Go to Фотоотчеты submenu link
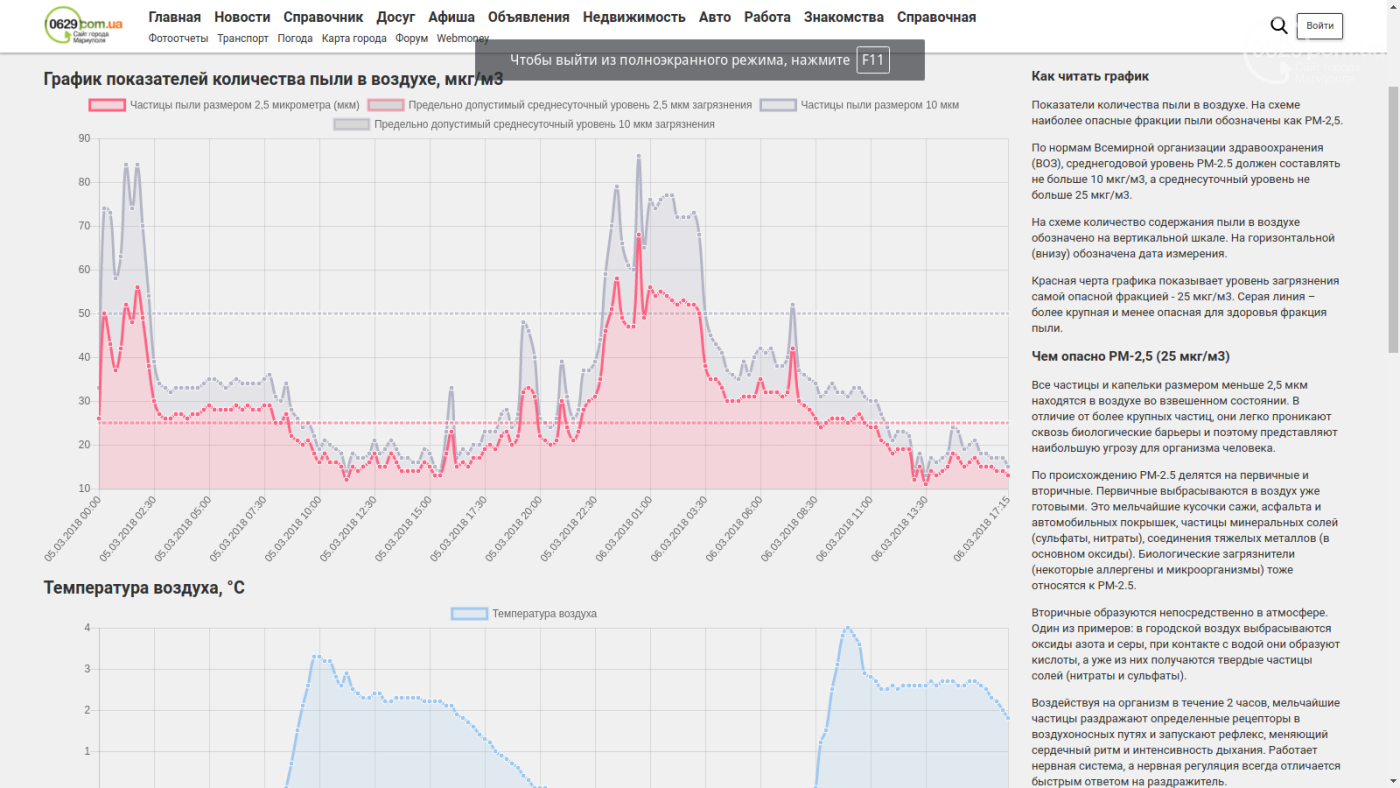The image size is (1400, 788). pyautogui.click(x=178, y=38)
